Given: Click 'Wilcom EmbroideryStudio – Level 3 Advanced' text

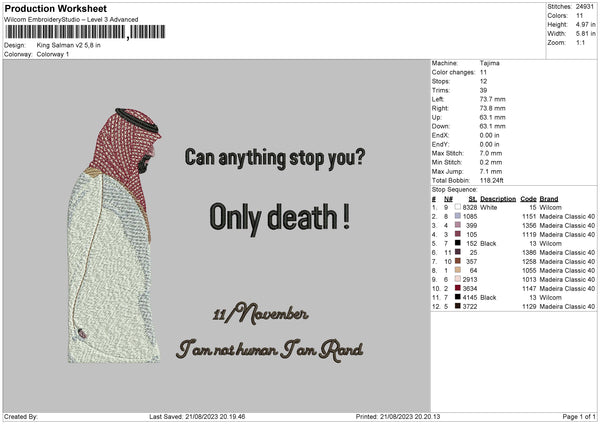Looking at the screenshot, I should (x=71, y=20).
